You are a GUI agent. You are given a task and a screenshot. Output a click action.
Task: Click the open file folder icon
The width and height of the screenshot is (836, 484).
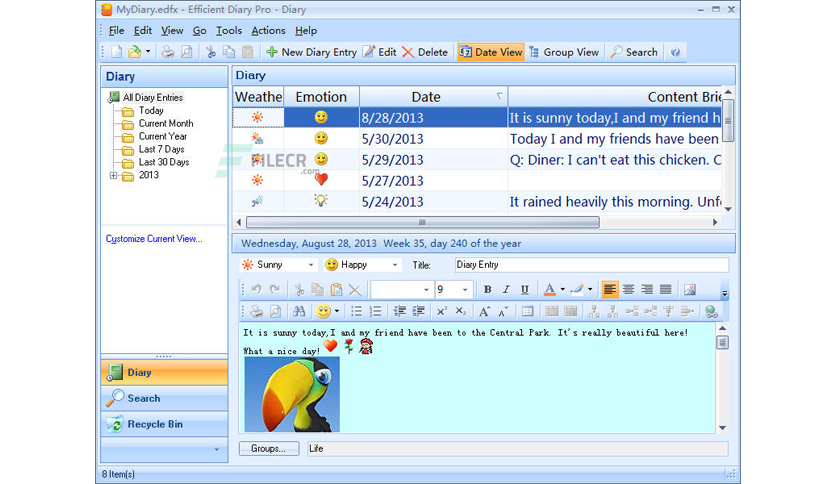tap(134, 52)
